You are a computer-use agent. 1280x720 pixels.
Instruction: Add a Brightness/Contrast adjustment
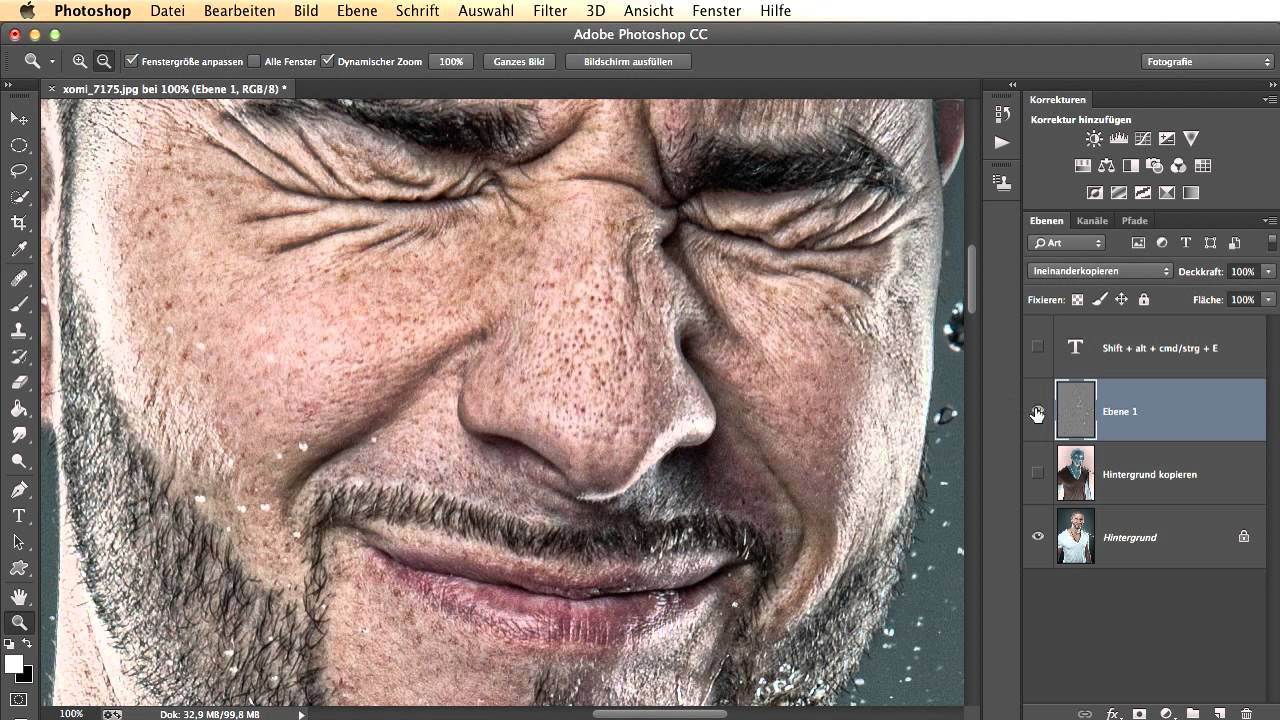tap(1094, 139)
